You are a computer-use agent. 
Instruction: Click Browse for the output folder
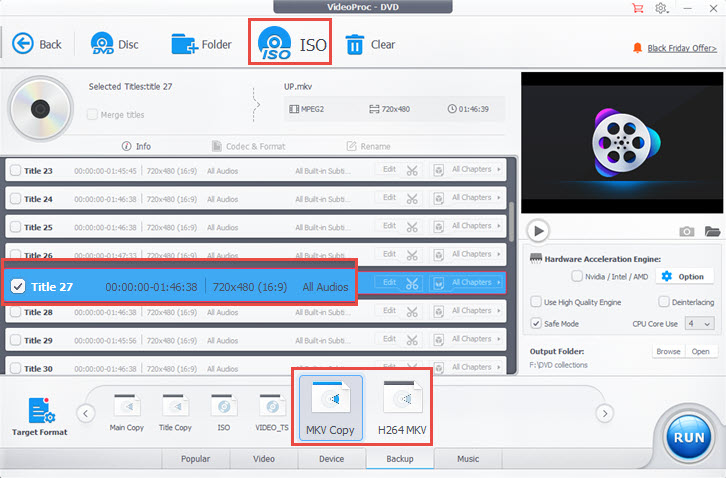pos(668,352)
